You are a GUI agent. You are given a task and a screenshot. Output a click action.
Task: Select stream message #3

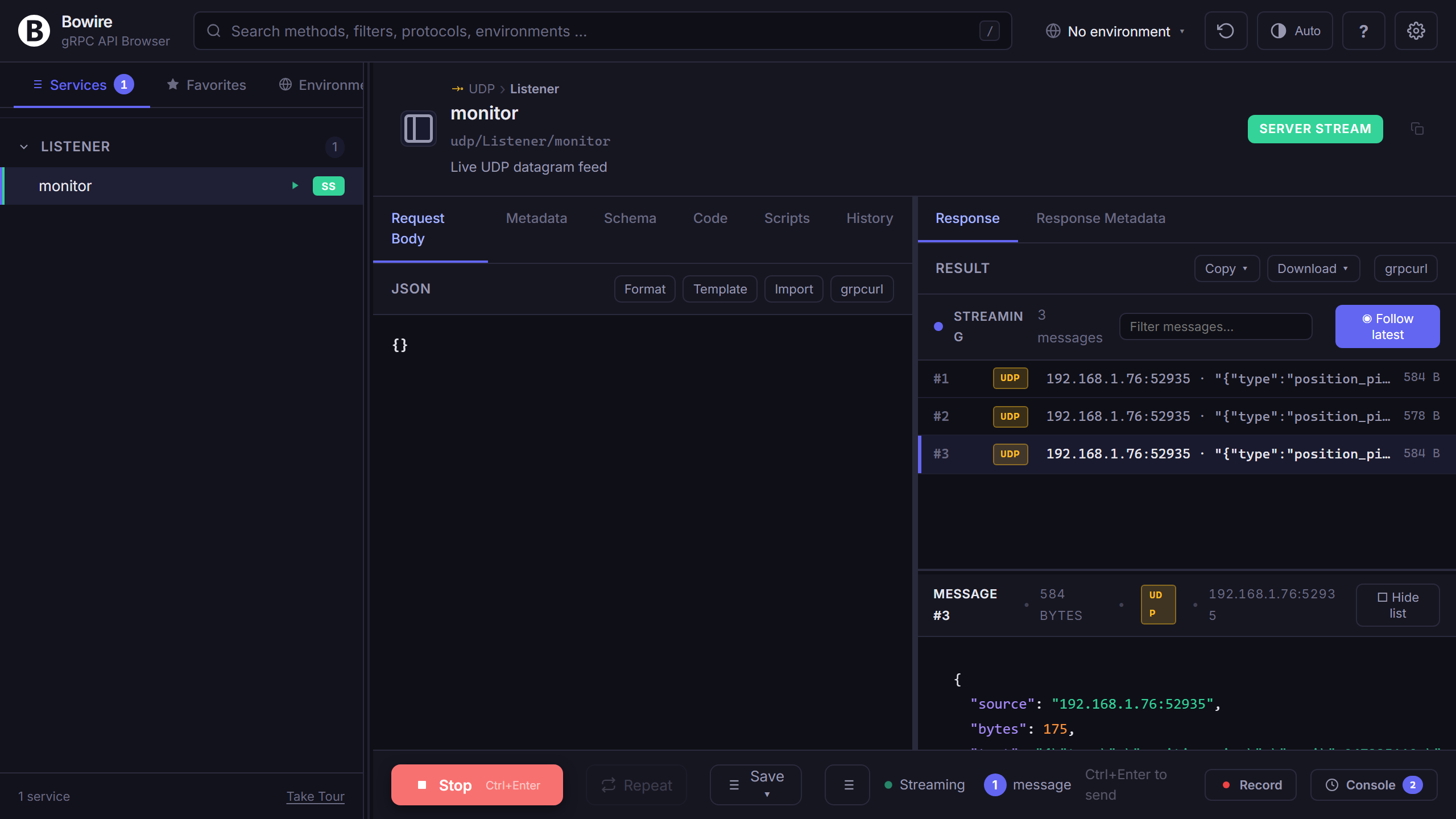(1186, 454)
